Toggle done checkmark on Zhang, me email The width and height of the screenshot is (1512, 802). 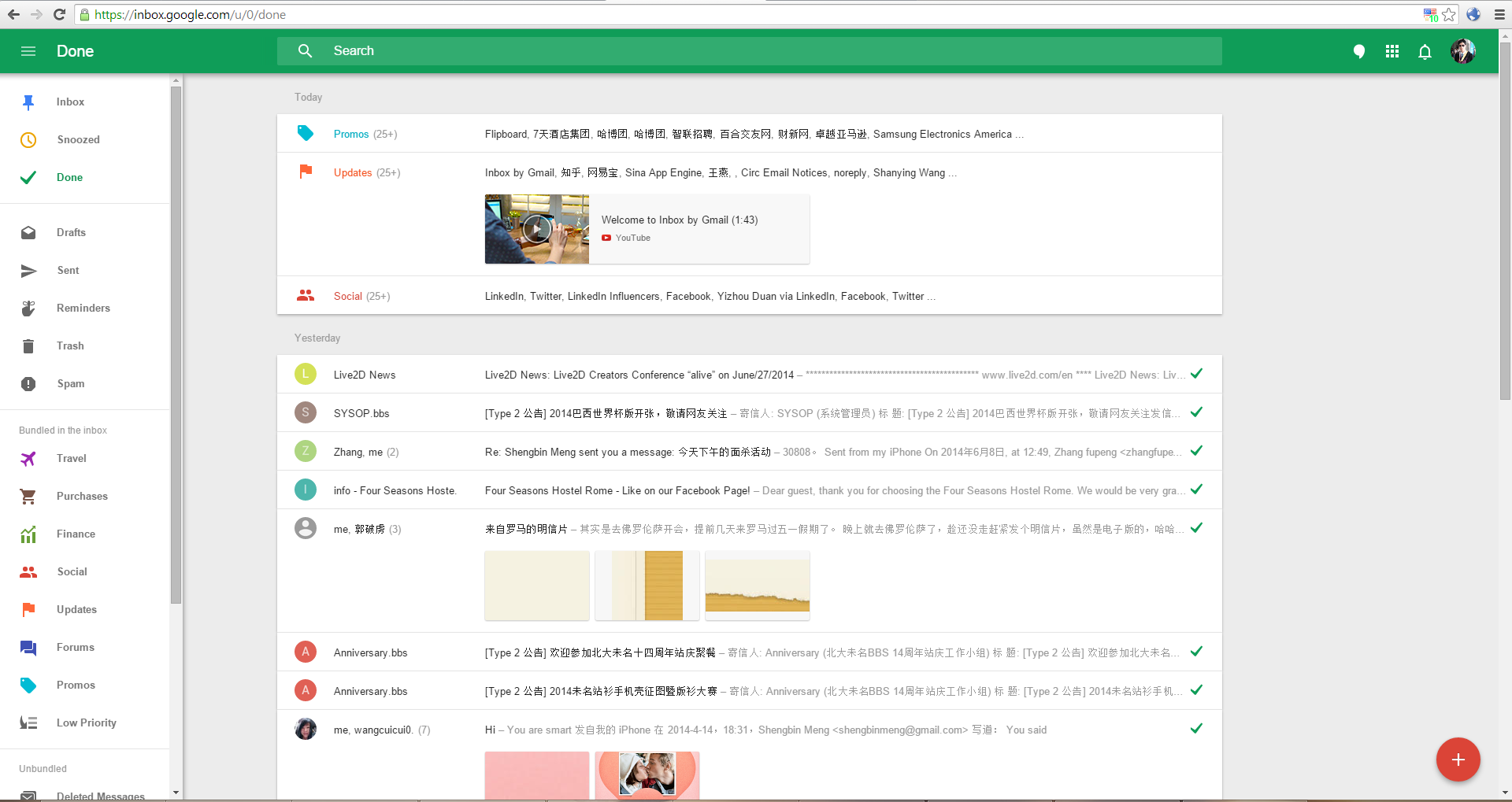click(x=1197, y=451)
